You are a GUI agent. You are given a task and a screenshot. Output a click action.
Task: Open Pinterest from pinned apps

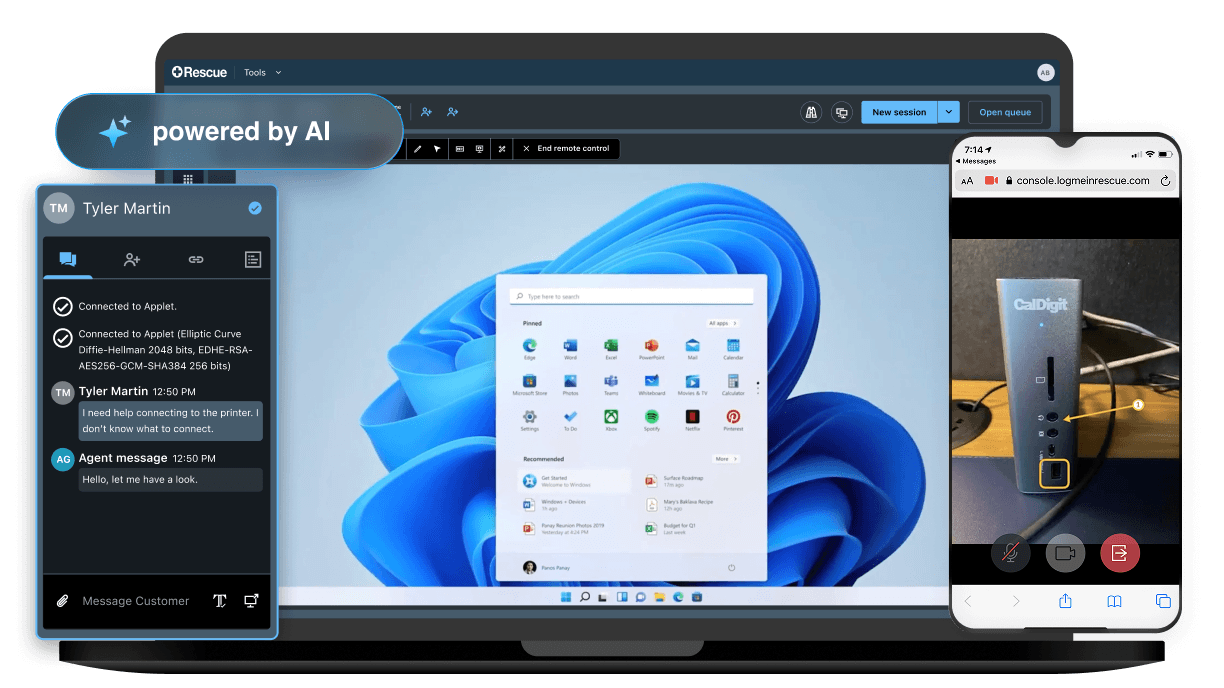pyautogui.click(x=733, y=420)
